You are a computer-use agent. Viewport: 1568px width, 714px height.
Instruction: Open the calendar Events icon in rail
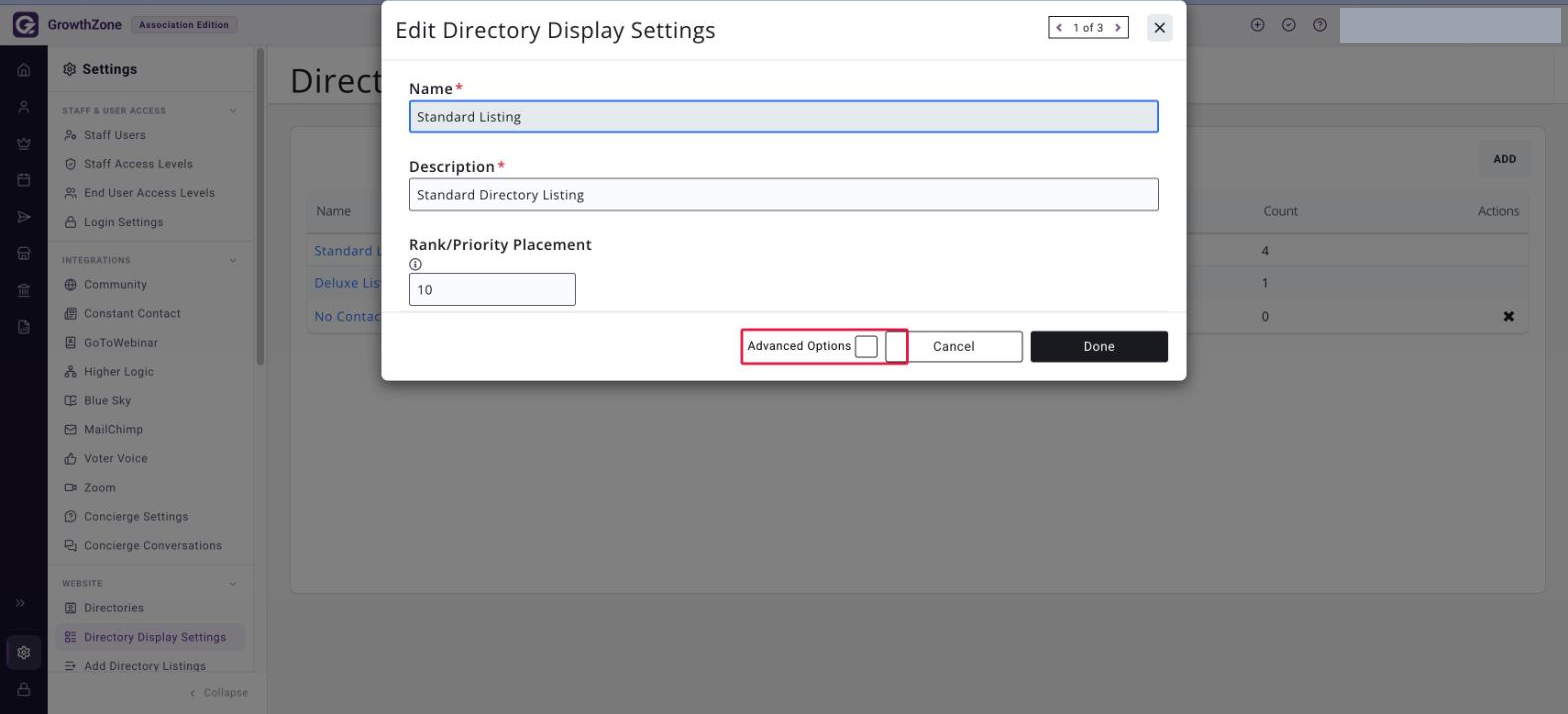point(24,180)
